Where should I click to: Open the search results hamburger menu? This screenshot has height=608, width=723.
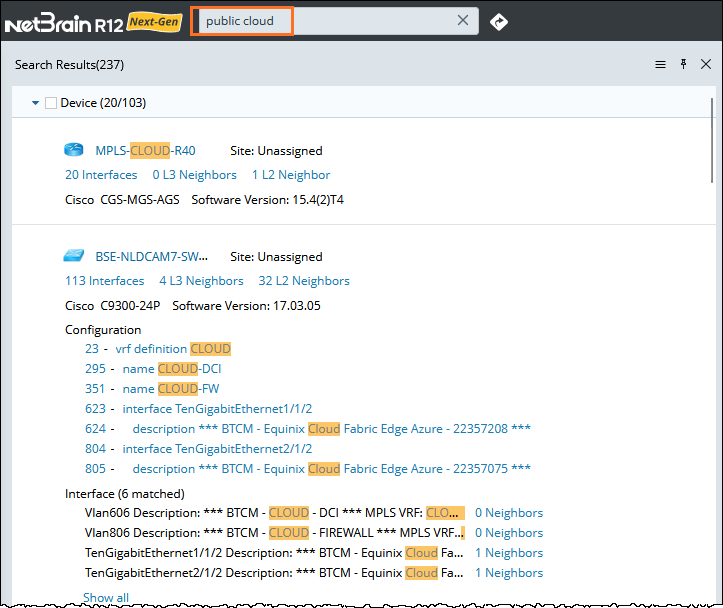pyautogui.click(x=660, y=65)
